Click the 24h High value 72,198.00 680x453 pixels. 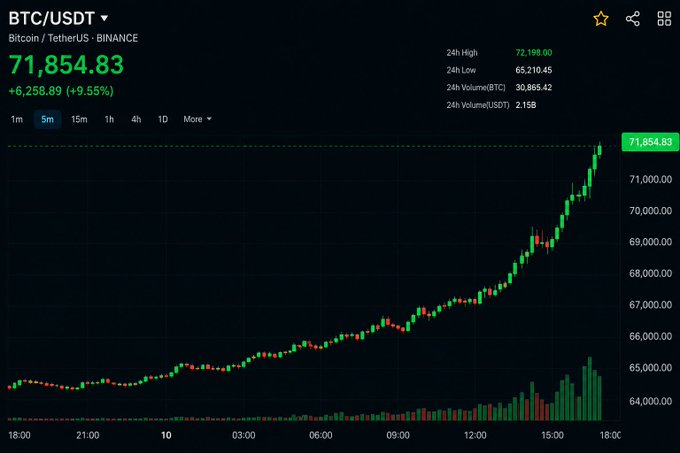point(533,52)
